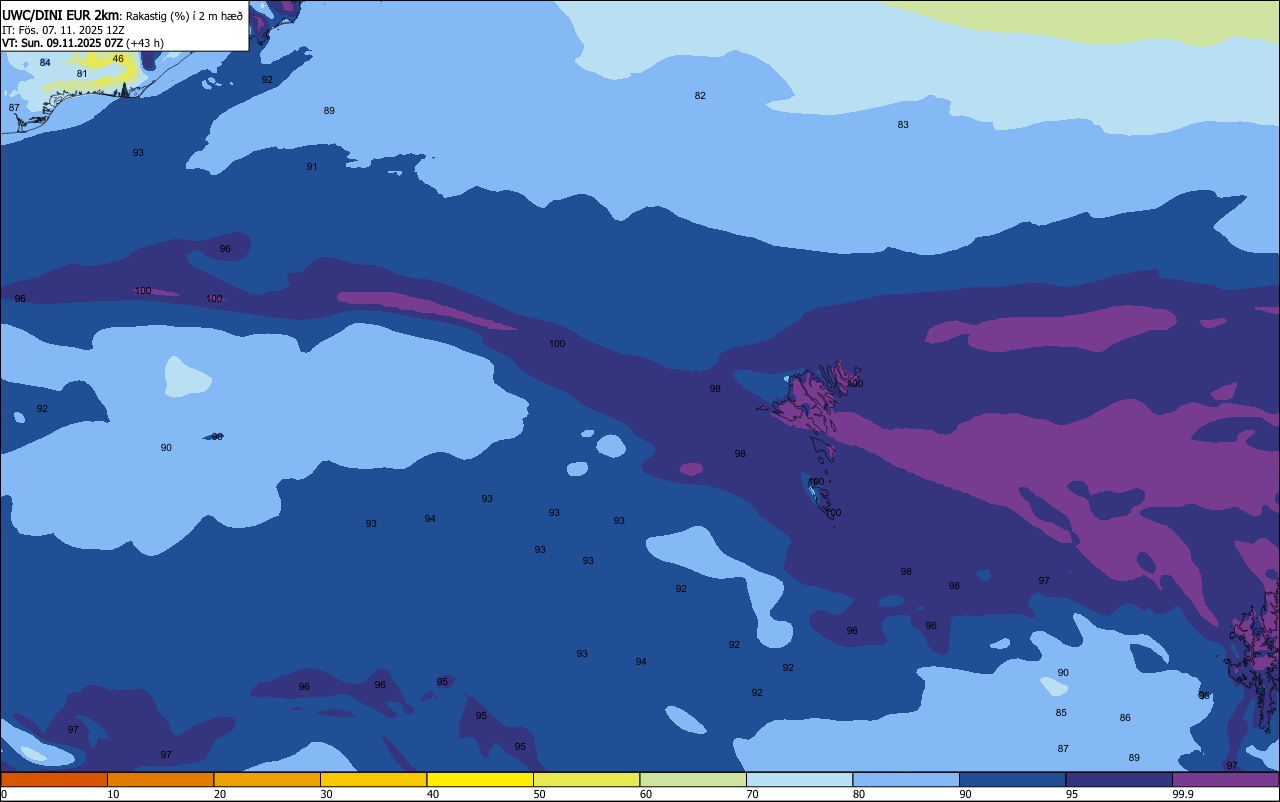Click the 'UWC/DINI EUR 2km' title text
The width and height of the screenshot is (1280, 802).
pyautogui.click(x=60, y=15)
